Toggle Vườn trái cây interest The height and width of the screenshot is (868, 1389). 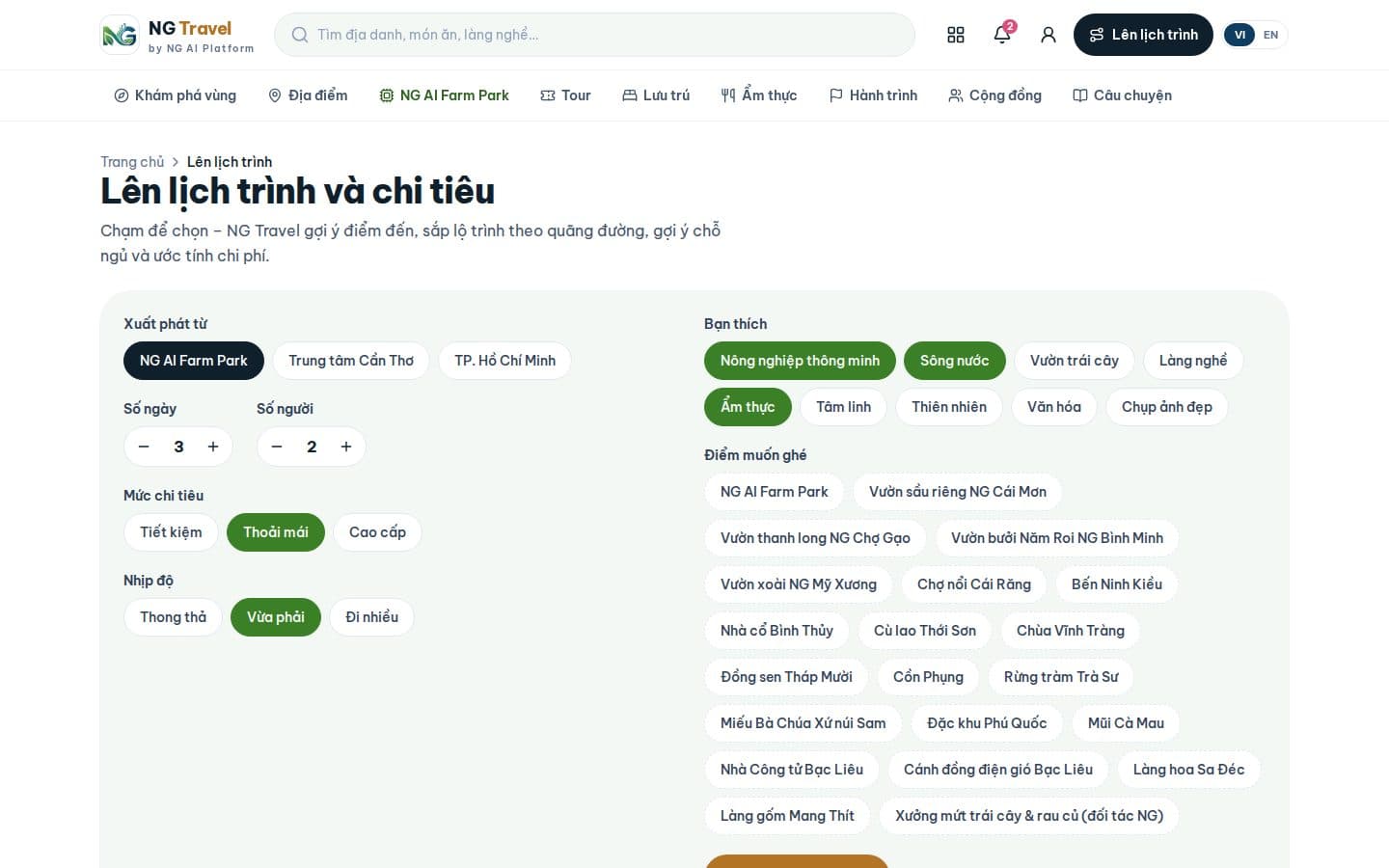coord(1075,361)
